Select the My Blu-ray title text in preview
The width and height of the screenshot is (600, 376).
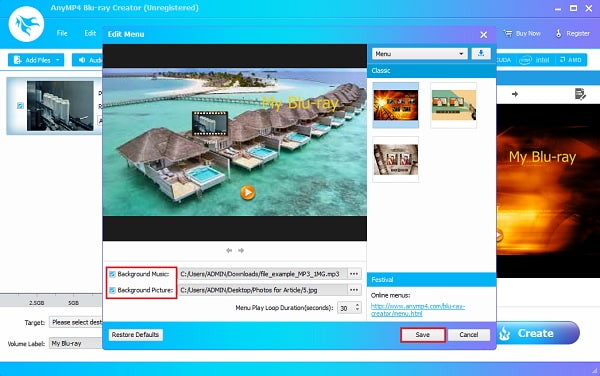300,103
